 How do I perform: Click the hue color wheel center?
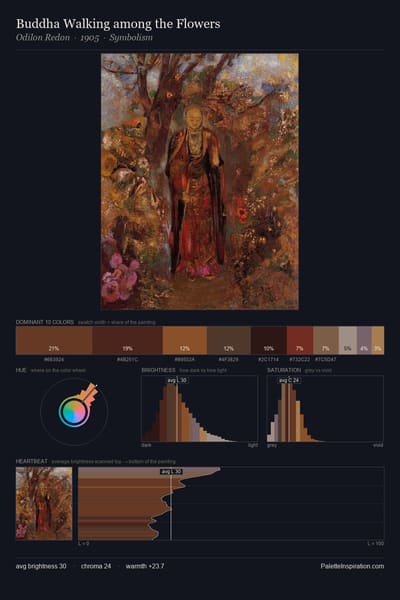click(74, 412)
